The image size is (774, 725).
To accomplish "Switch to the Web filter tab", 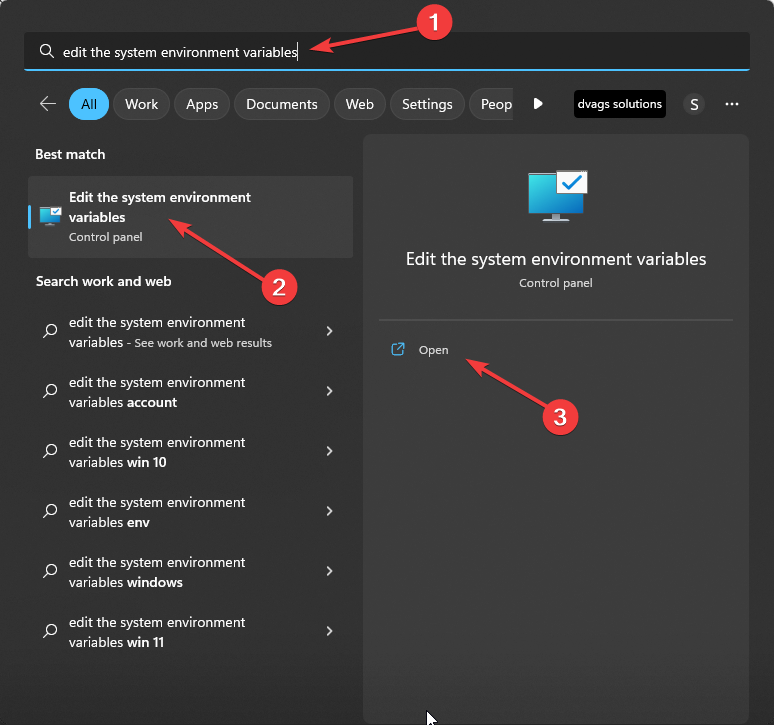I will click(359, 104).
